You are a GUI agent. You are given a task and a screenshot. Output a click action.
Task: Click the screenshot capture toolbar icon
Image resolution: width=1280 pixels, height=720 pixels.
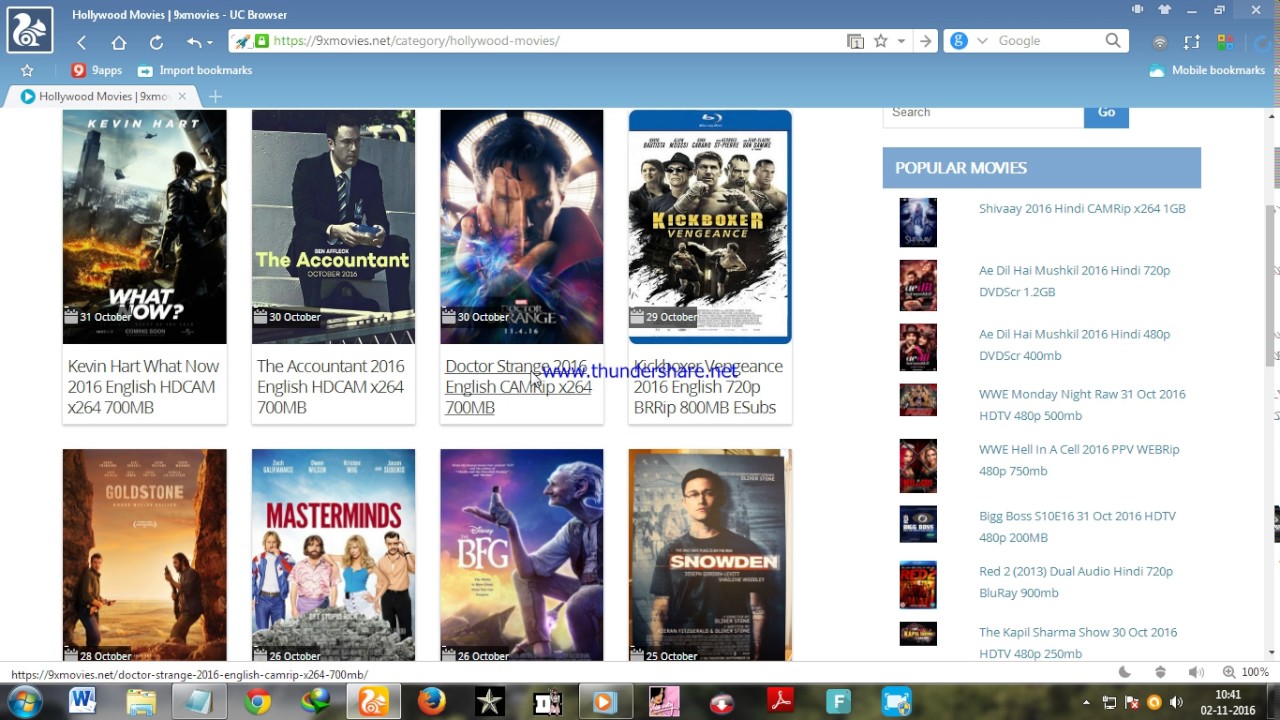pyautogui.click(x=1192, y=42)
